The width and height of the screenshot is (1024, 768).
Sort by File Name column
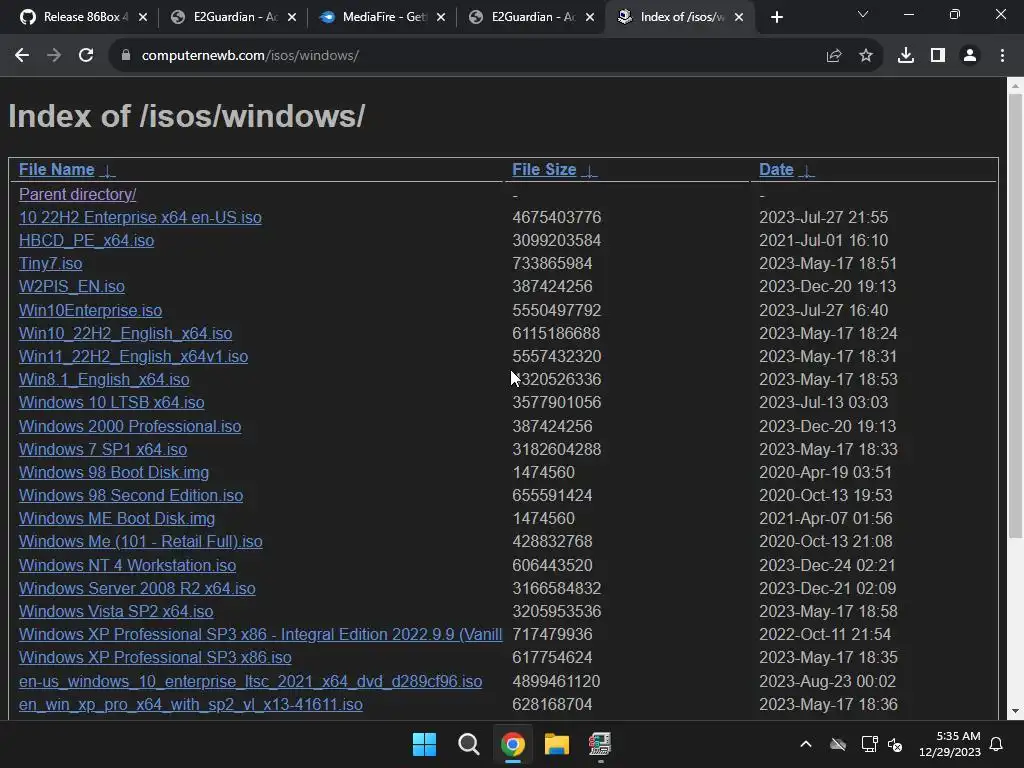pyautogui.click(x=56, y=170)
